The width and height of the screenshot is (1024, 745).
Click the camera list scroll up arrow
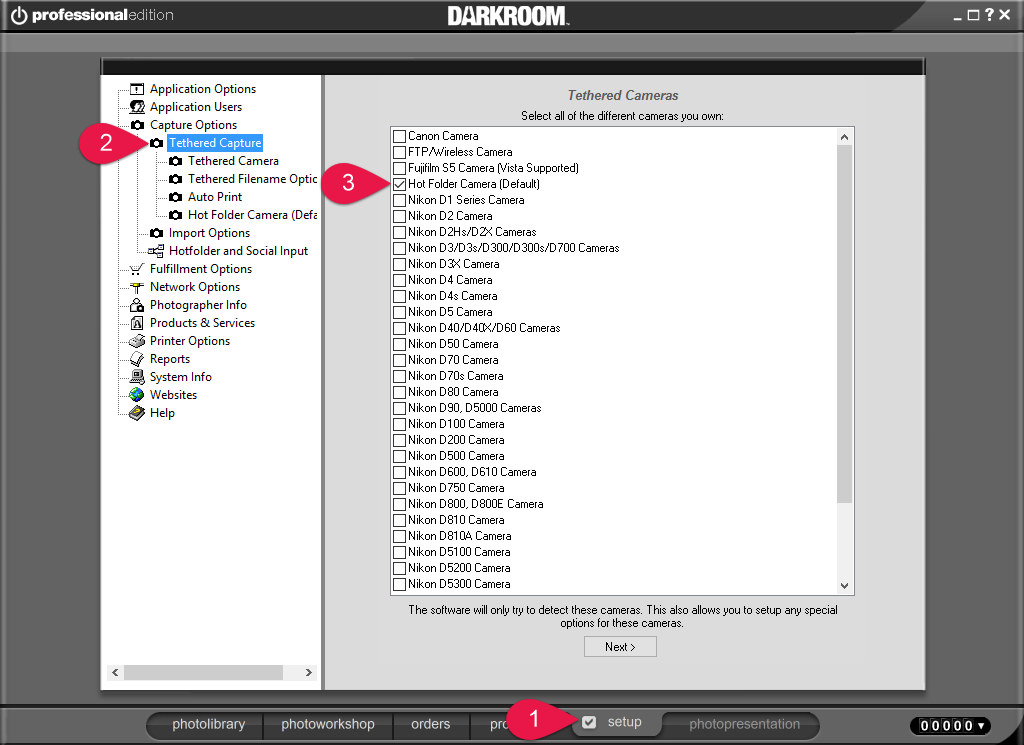pyautogui.click(x=844, y=136)
